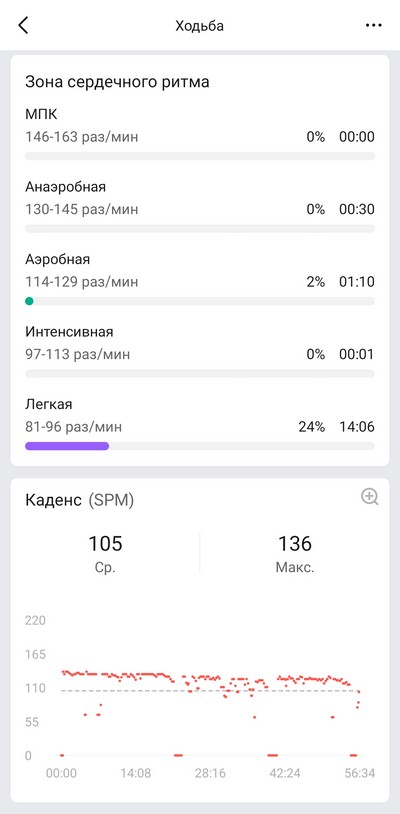Tap the 220 cadence axis label
The width and height of the screenshot is (400, 814).
[x=35, y=620]
